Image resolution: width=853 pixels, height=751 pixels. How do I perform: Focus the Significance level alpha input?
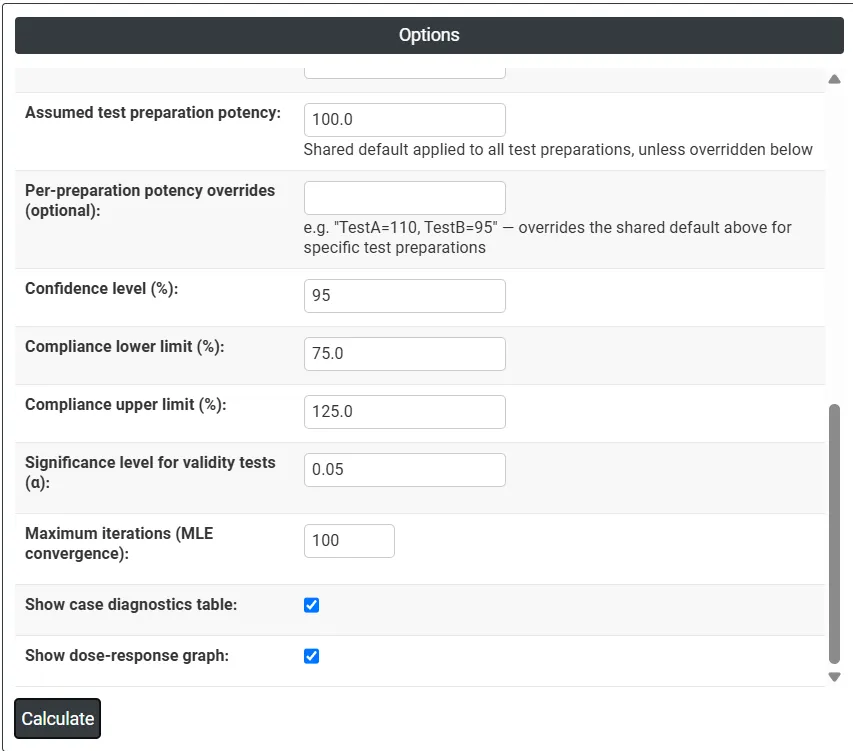[405, 470]
